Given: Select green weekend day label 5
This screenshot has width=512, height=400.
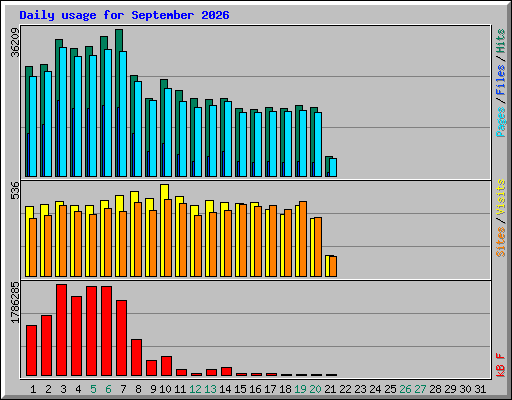Looking at the screenshot, I should click(x=93, y=389).
